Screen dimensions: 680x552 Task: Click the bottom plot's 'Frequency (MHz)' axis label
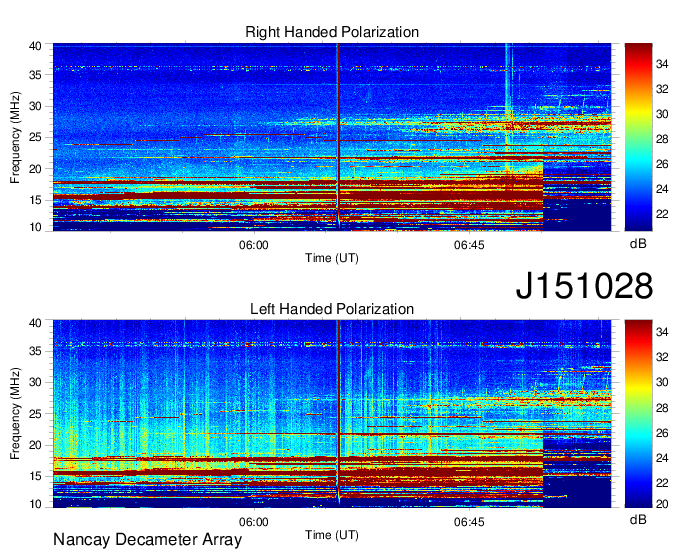[15, 414]
